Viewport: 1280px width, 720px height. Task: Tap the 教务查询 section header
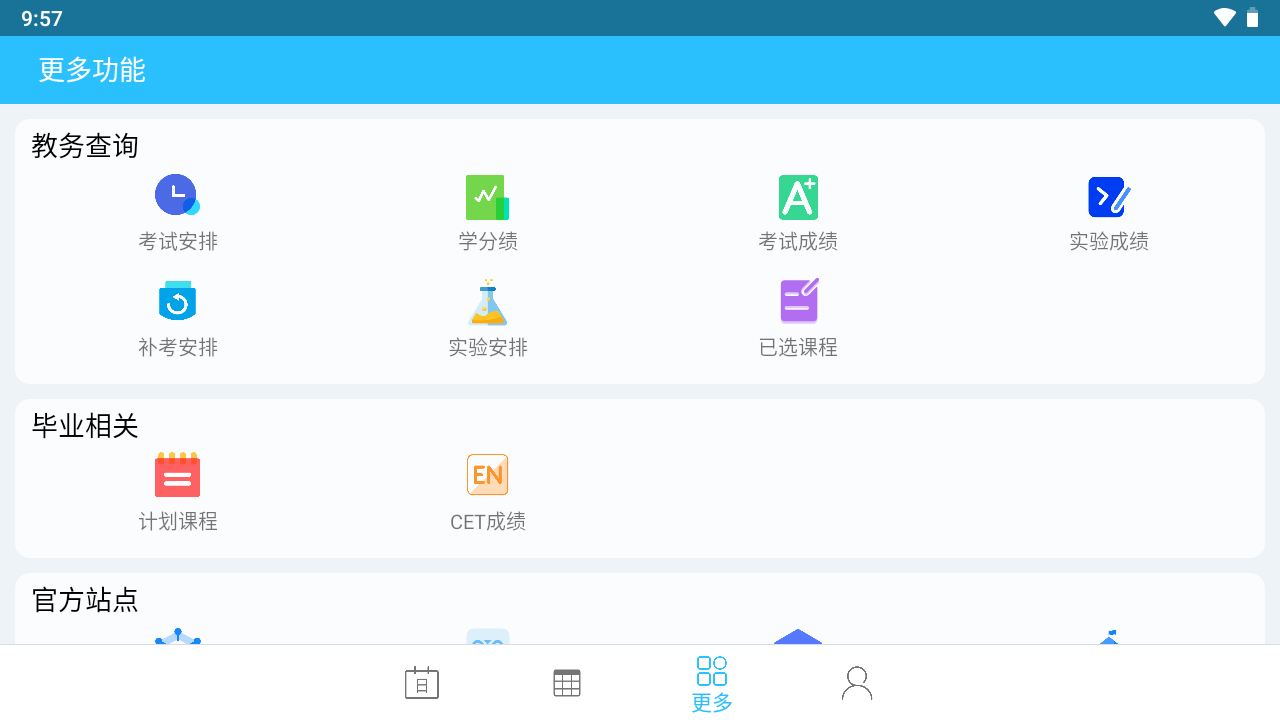[x=83, y=146]
